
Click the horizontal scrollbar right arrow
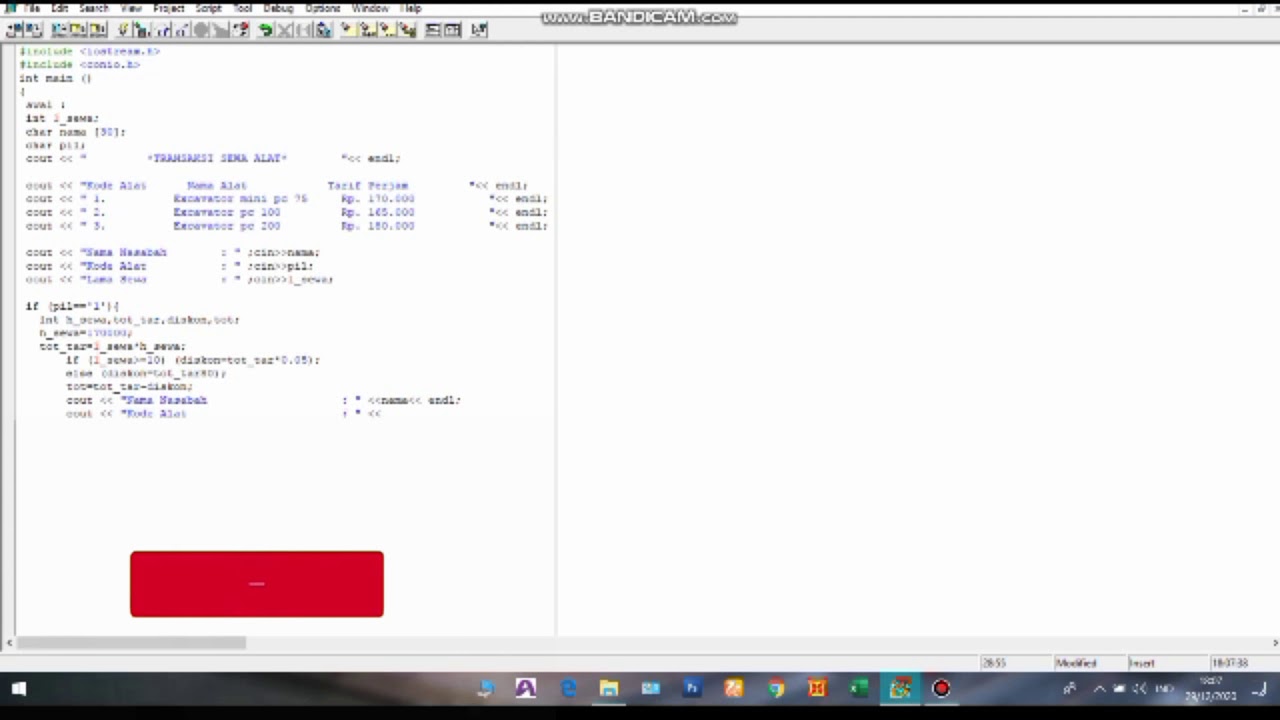pyautogui.click(x=1274, y=643)
